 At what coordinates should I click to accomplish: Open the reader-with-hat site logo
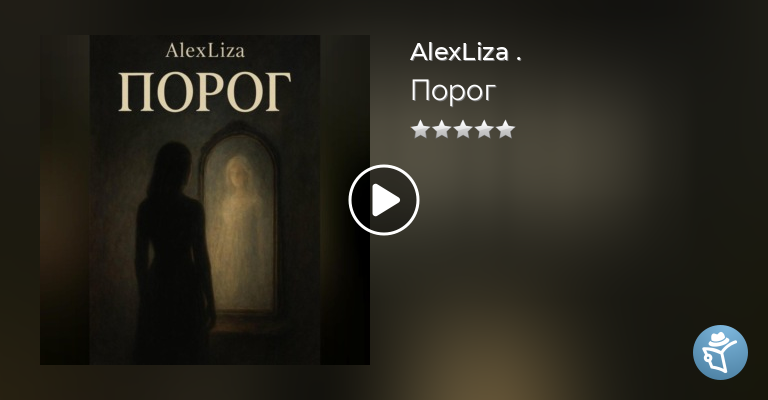click(720, 353)
